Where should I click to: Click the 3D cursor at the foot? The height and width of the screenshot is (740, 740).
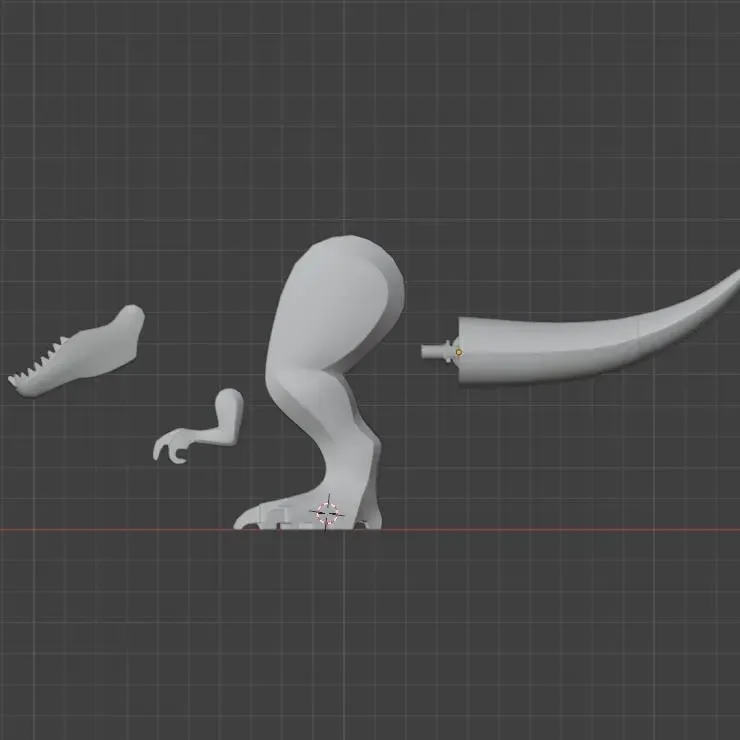tap(327, 513)
